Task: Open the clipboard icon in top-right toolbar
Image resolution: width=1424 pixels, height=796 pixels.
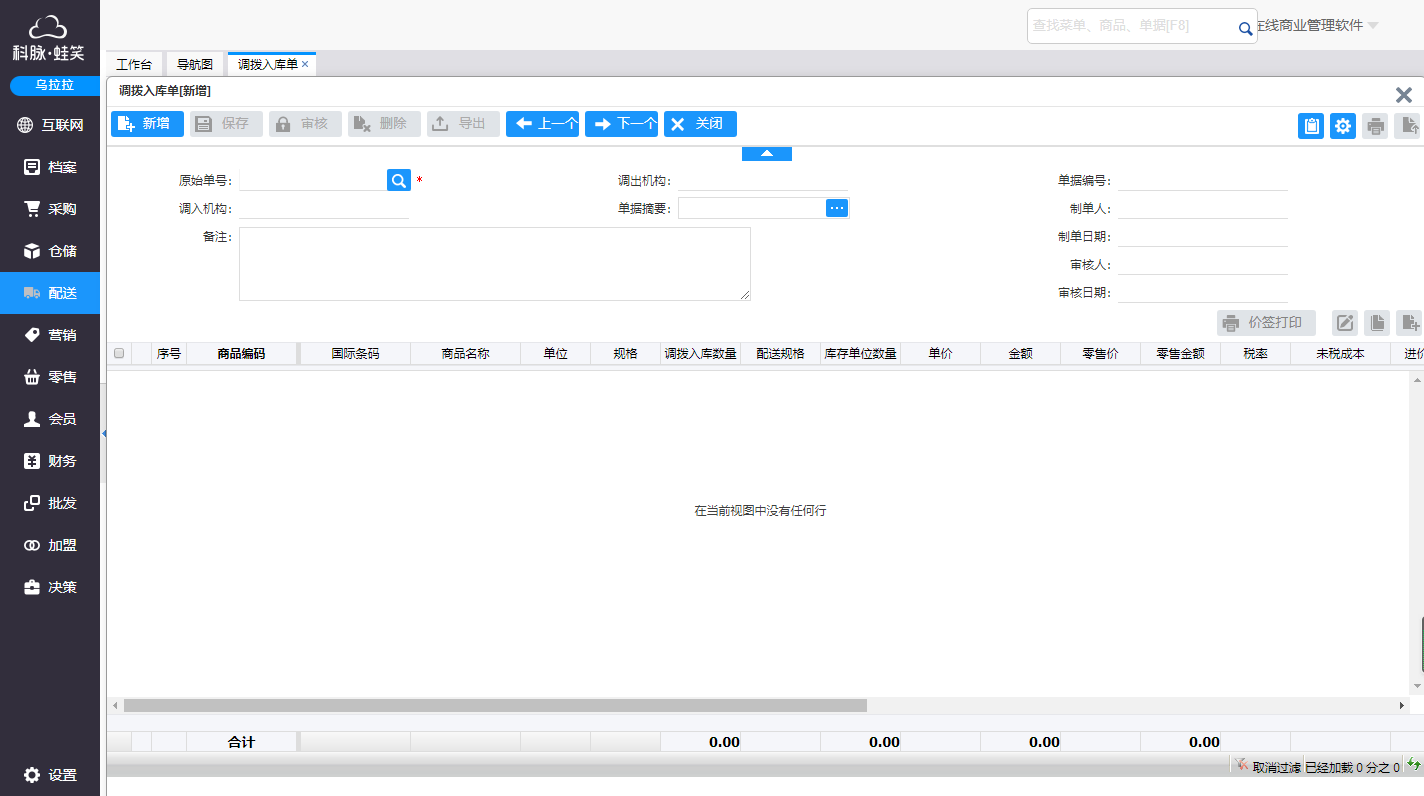Action: point(1311,126)
